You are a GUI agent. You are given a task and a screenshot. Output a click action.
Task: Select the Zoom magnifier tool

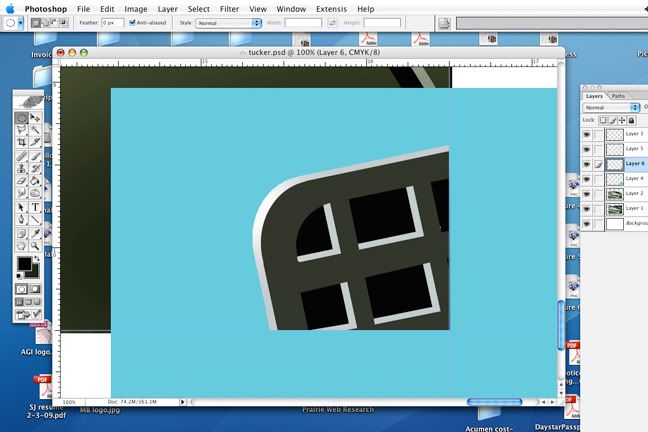point(35,246)
